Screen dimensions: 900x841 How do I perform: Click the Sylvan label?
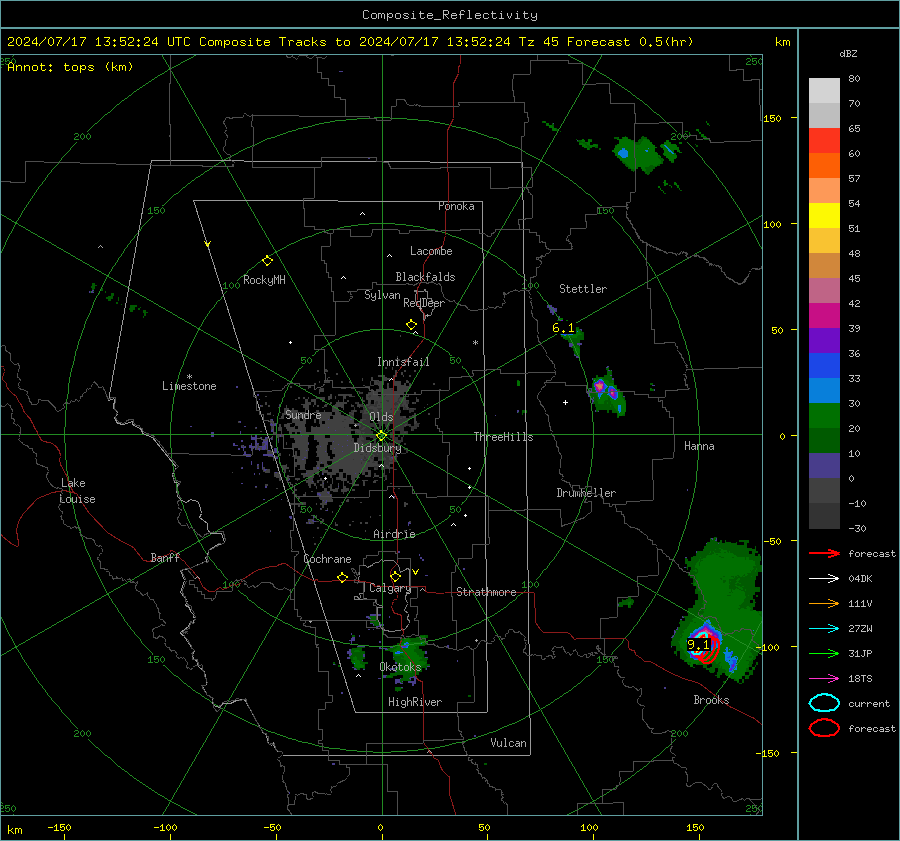pos(382,295)
